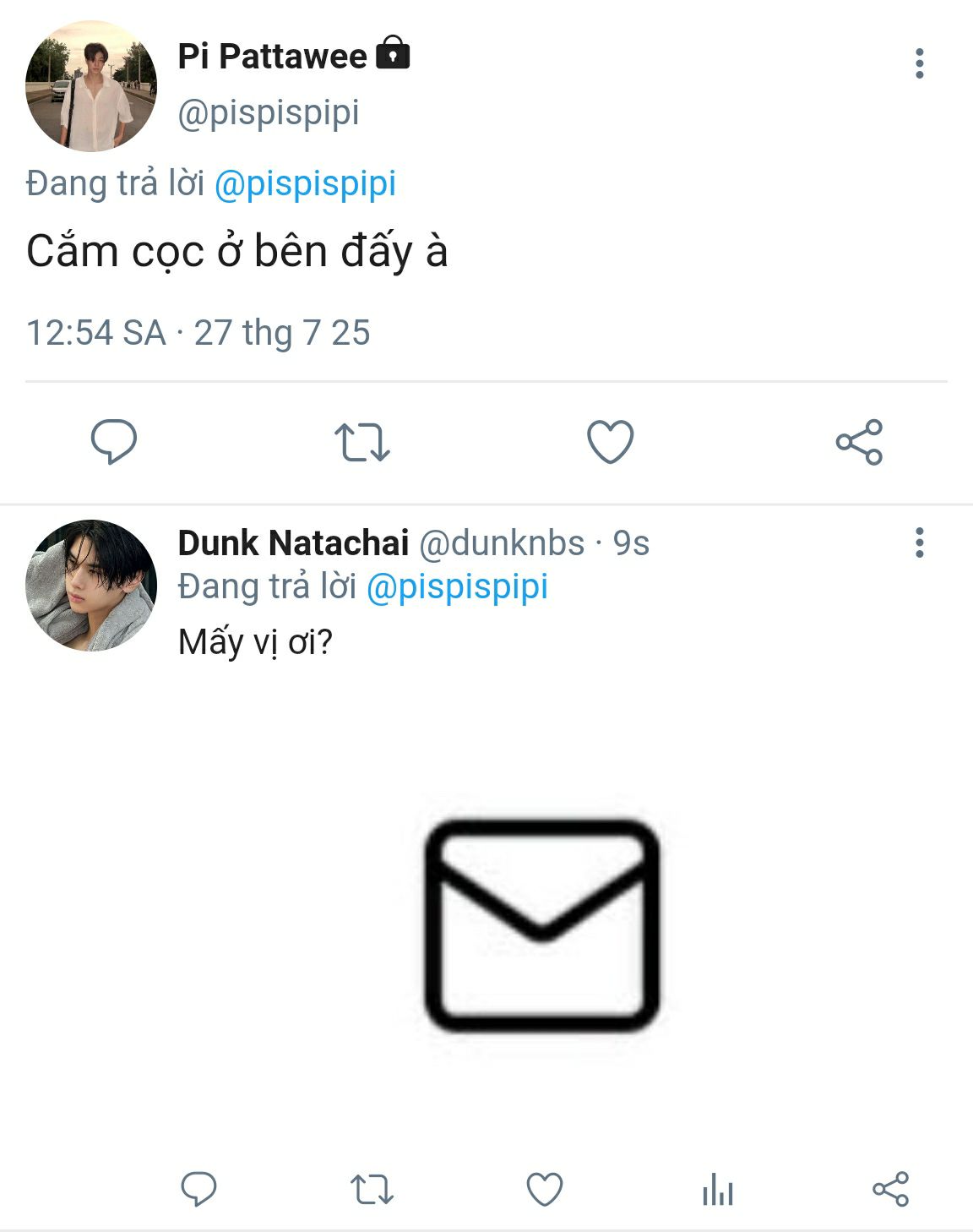The height and width of the screenshot is (1232, 973).
Task: Open the envelope image in Dunk's tweet
Action: 542,925
